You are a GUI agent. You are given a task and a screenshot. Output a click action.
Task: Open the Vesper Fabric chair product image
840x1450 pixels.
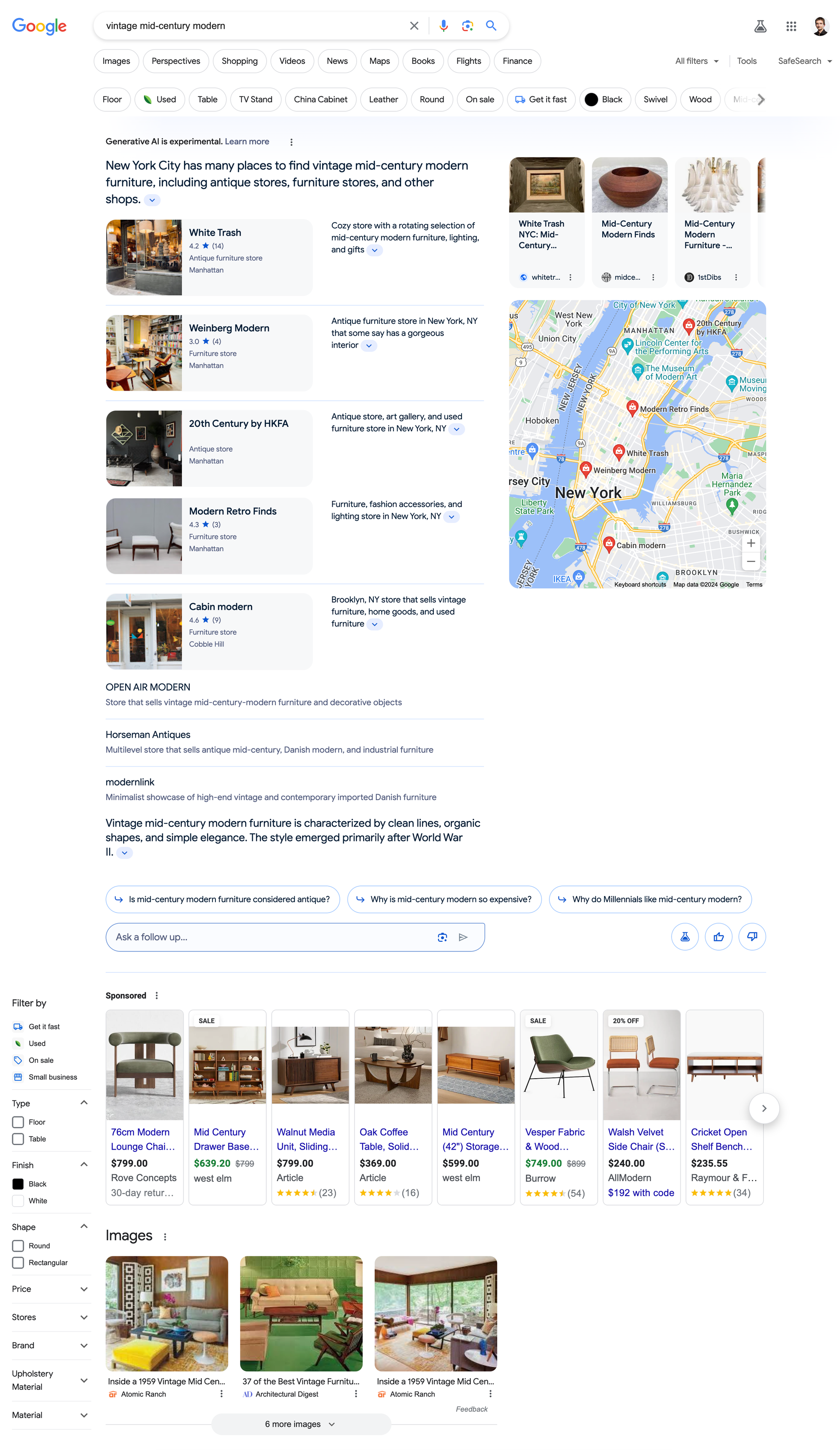point(559,1066)
